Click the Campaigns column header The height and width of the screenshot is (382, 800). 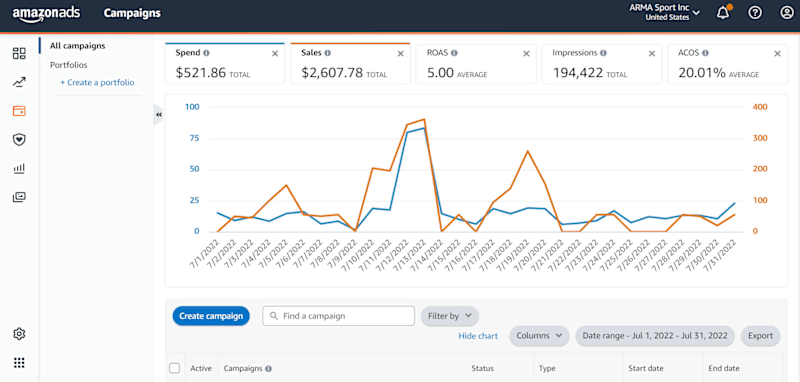click(243, 368)
